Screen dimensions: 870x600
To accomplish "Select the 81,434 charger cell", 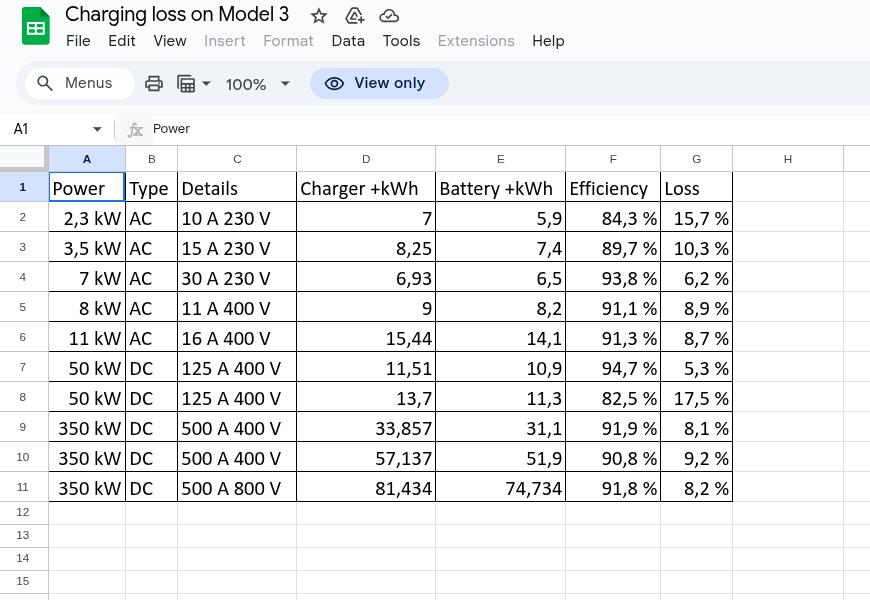I will 366,487.
